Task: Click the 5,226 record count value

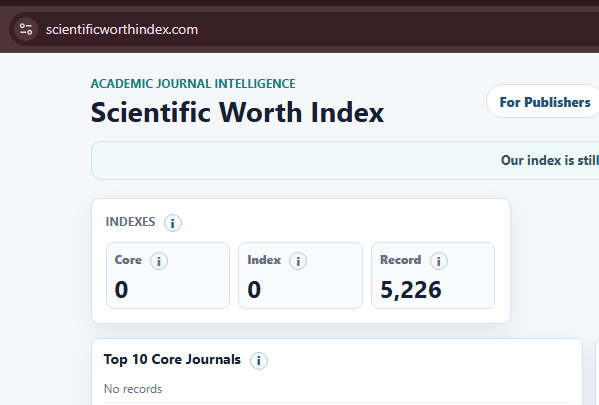Action: click(411, 290)
